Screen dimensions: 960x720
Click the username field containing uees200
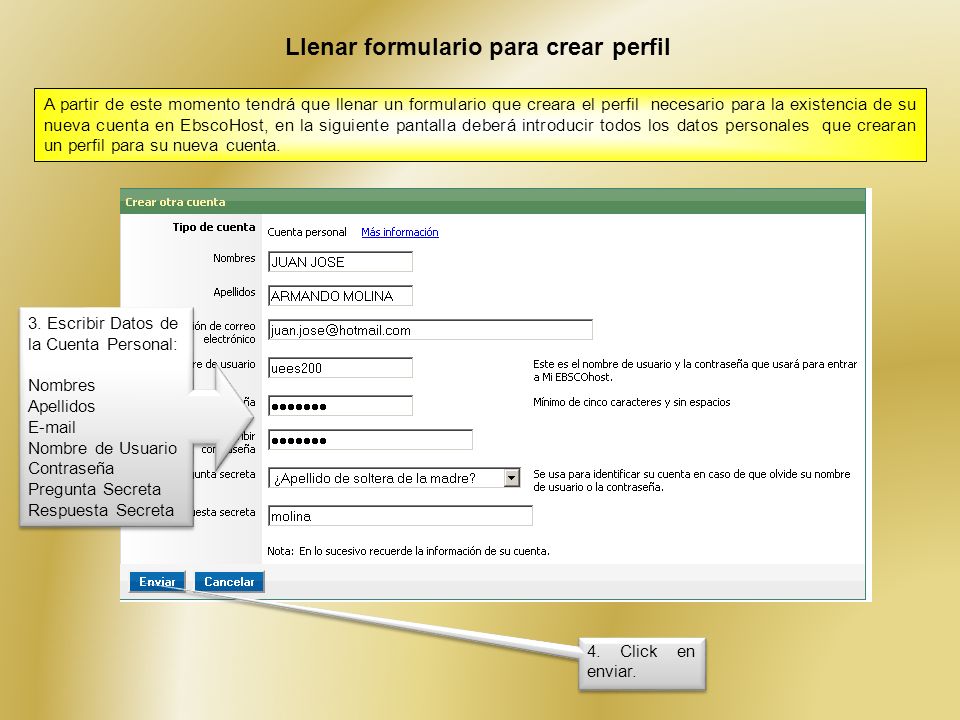(x=340, y=368)
